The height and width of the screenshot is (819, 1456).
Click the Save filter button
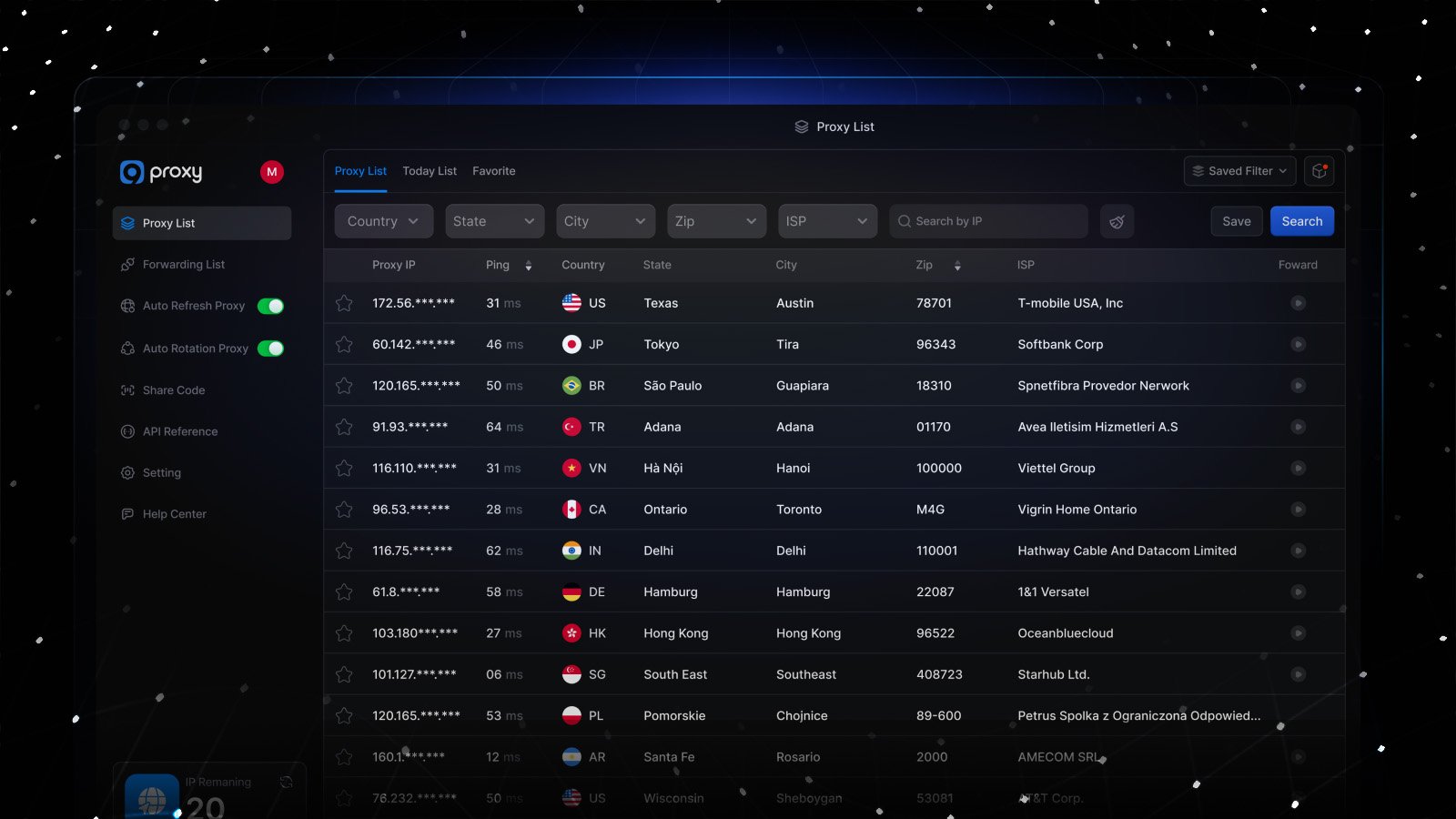click(1237, 221)
